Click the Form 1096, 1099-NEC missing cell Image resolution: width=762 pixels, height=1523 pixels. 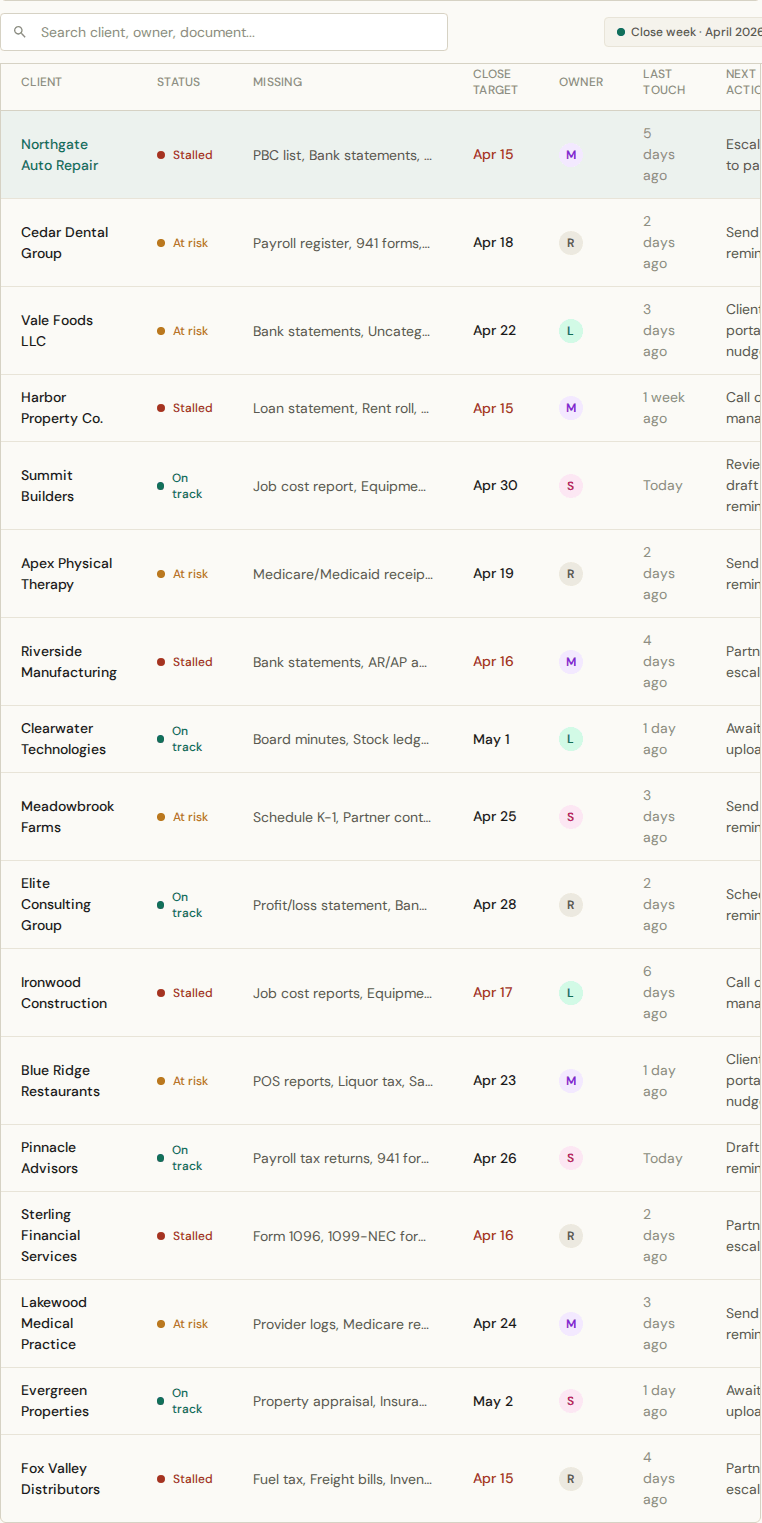pyautogui.click(x=341, y=1236)
